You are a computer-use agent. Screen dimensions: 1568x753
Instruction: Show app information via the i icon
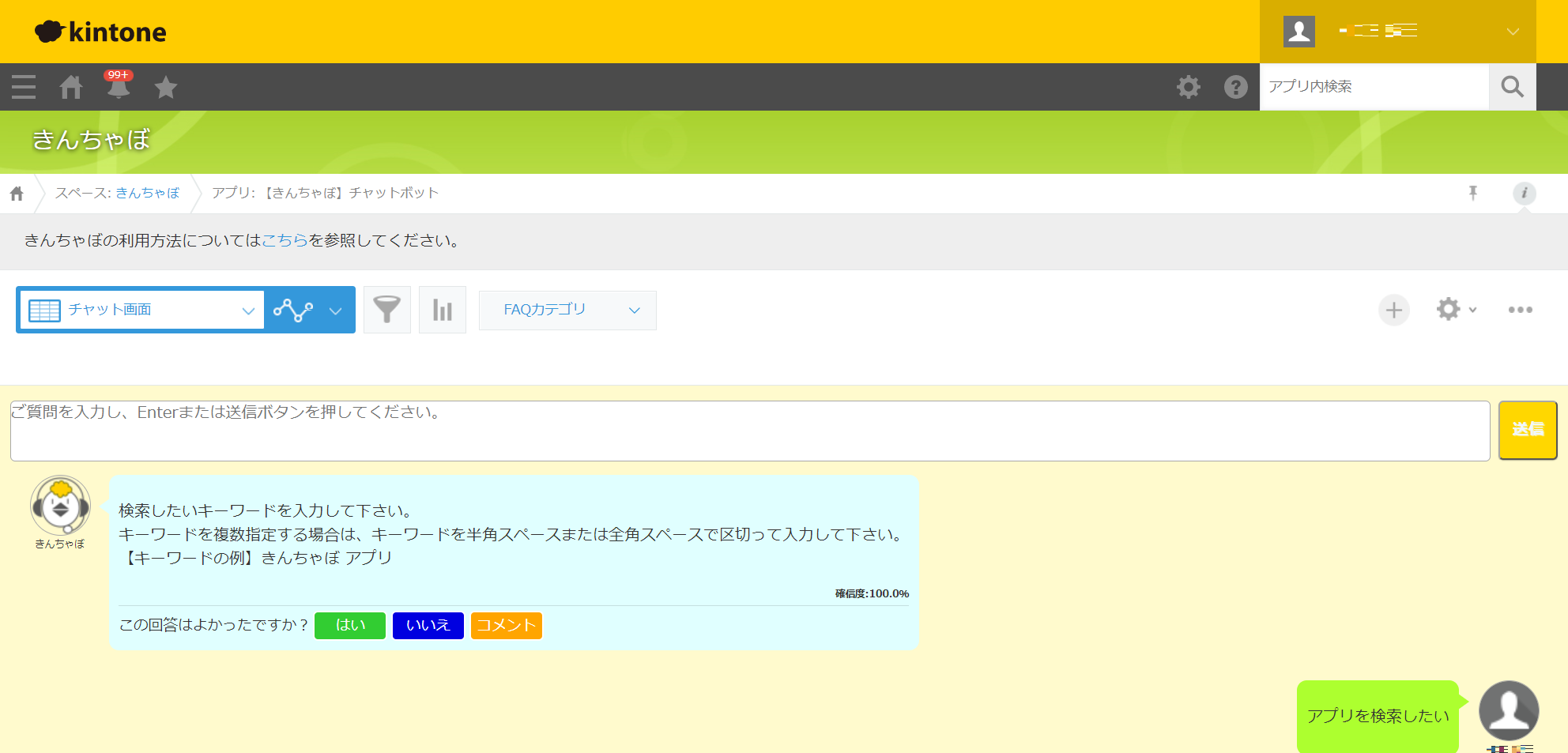tap(1524, 193)
